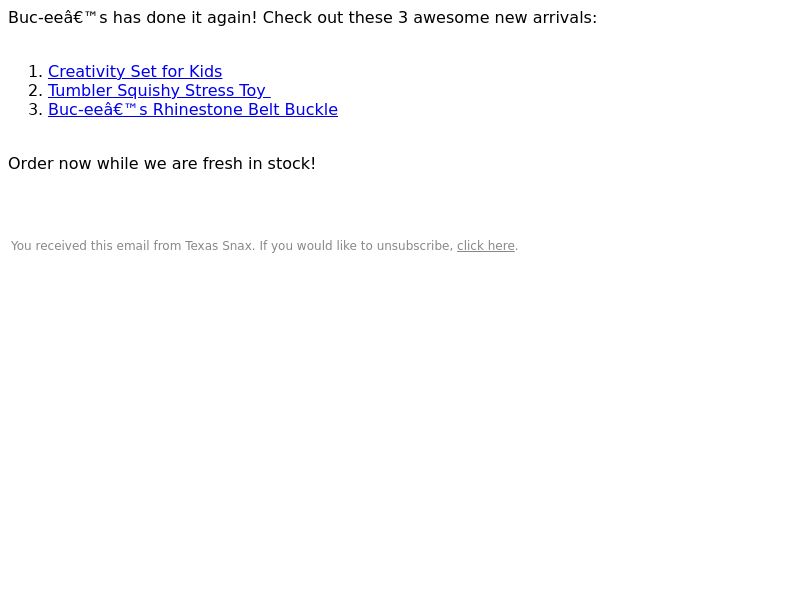Viewport: 800px width, 600px height.
Task: Click "If you would like to" footer phrase
Action: click(x=316, y=246)
